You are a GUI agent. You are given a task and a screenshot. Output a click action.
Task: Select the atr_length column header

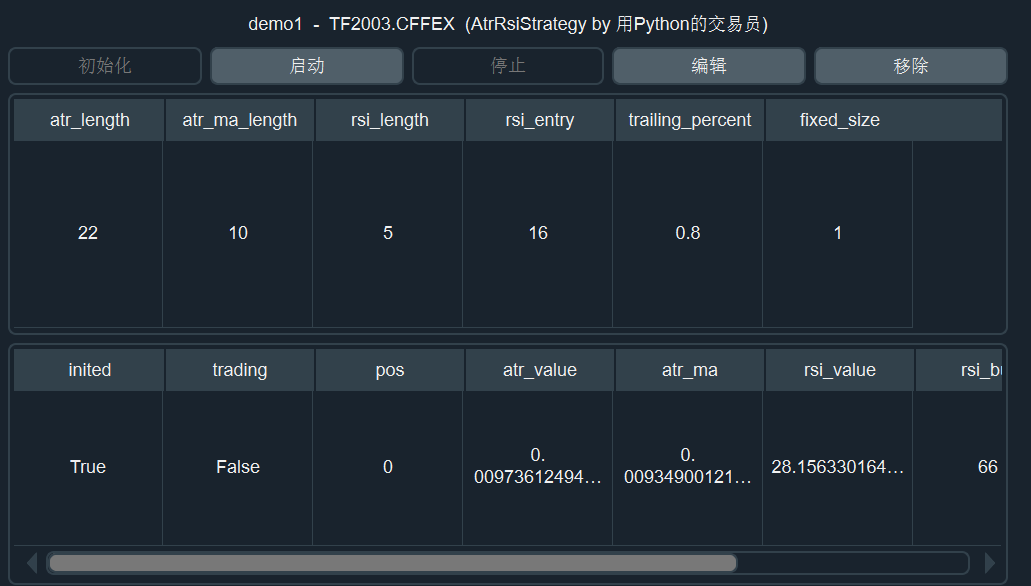89,120
